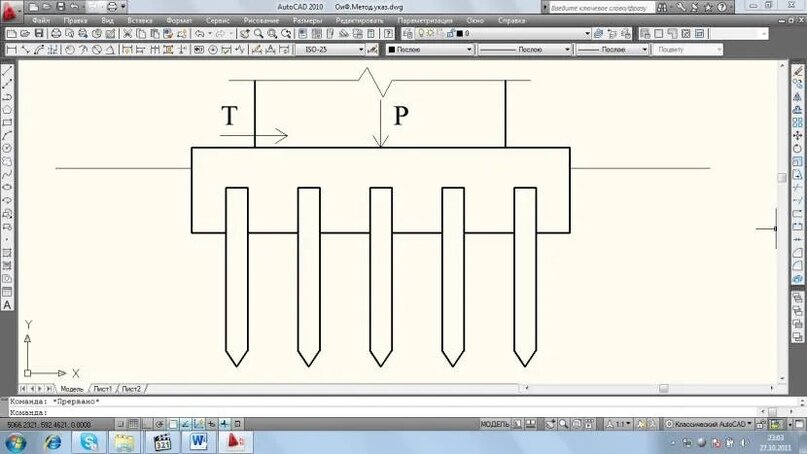The height and width of the screenshot is (454, 807).
Task: Open Skype from taskbar
Action: click(89, 443)
